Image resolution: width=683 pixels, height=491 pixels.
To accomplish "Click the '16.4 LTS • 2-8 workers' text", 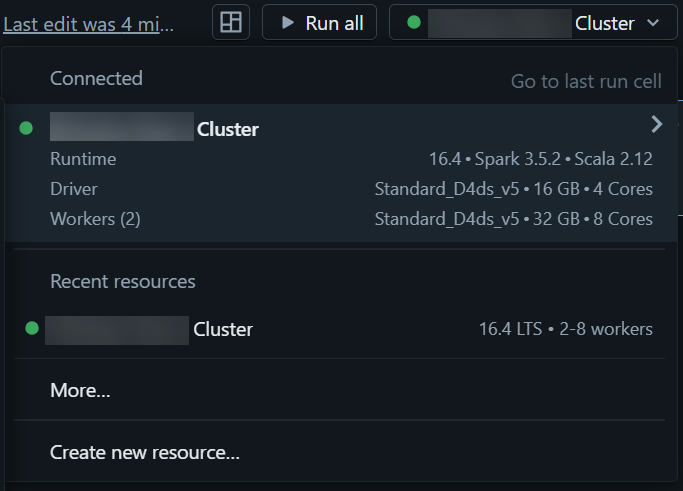I will coord(565,329).
